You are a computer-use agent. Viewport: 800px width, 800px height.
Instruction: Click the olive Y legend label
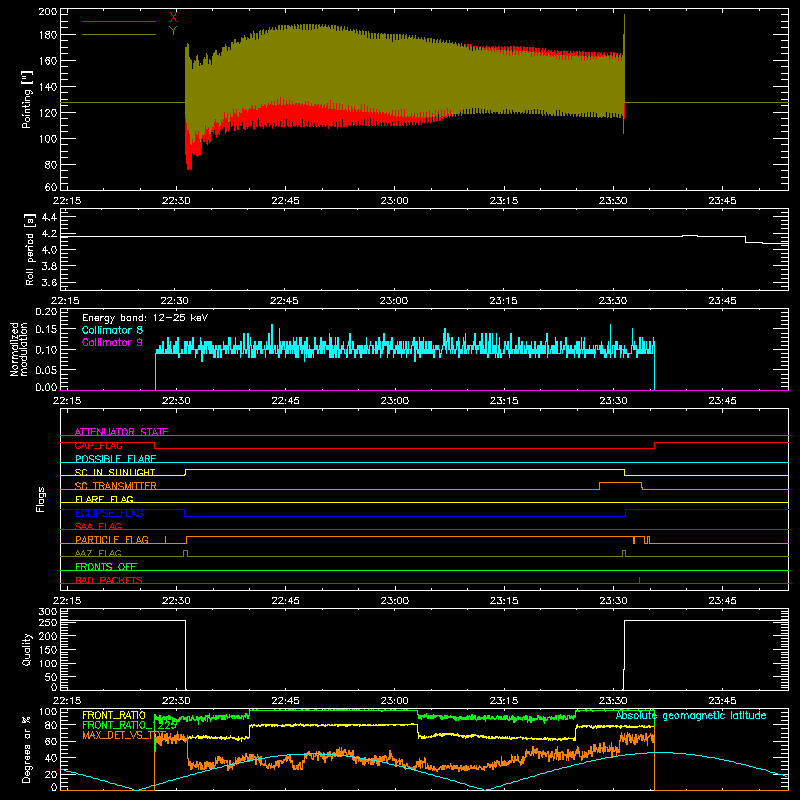(x=173, y=31)
